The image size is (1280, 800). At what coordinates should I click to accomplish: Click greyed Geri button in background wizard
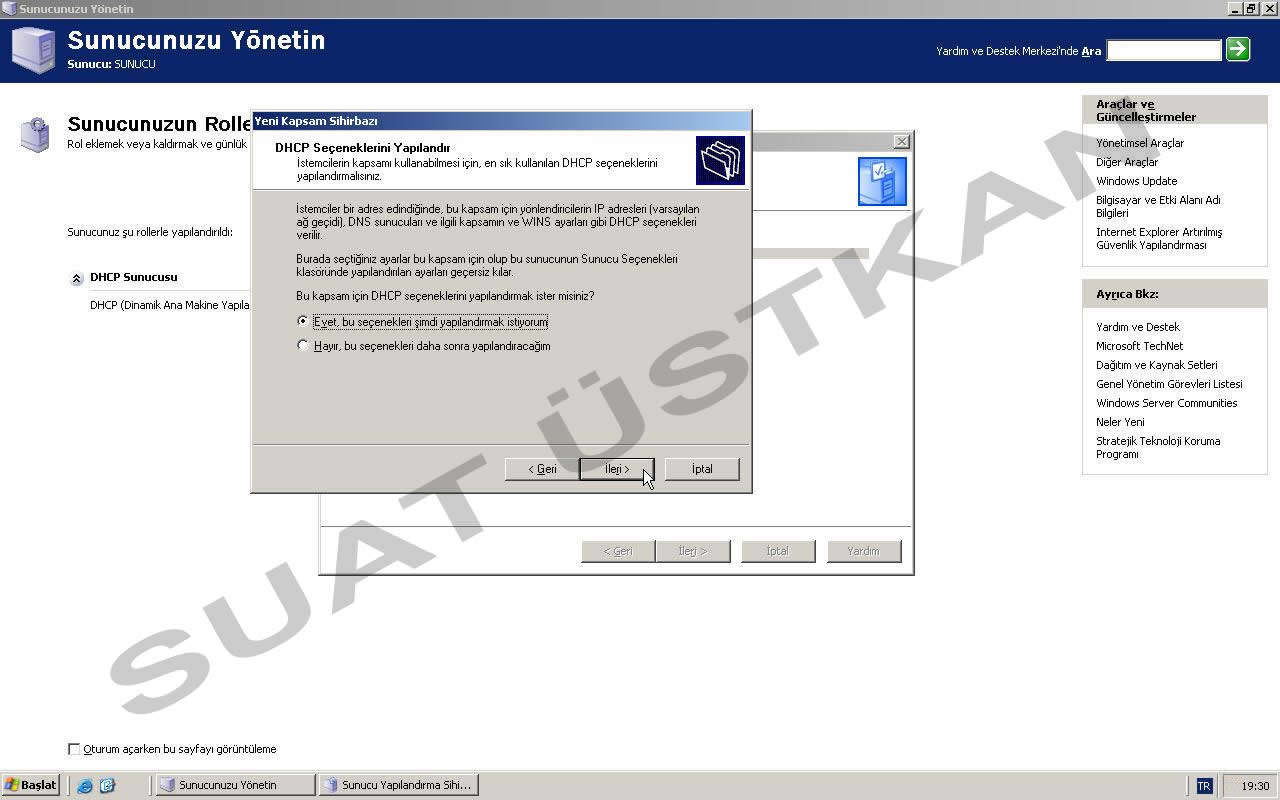click(x=618, y=551)
